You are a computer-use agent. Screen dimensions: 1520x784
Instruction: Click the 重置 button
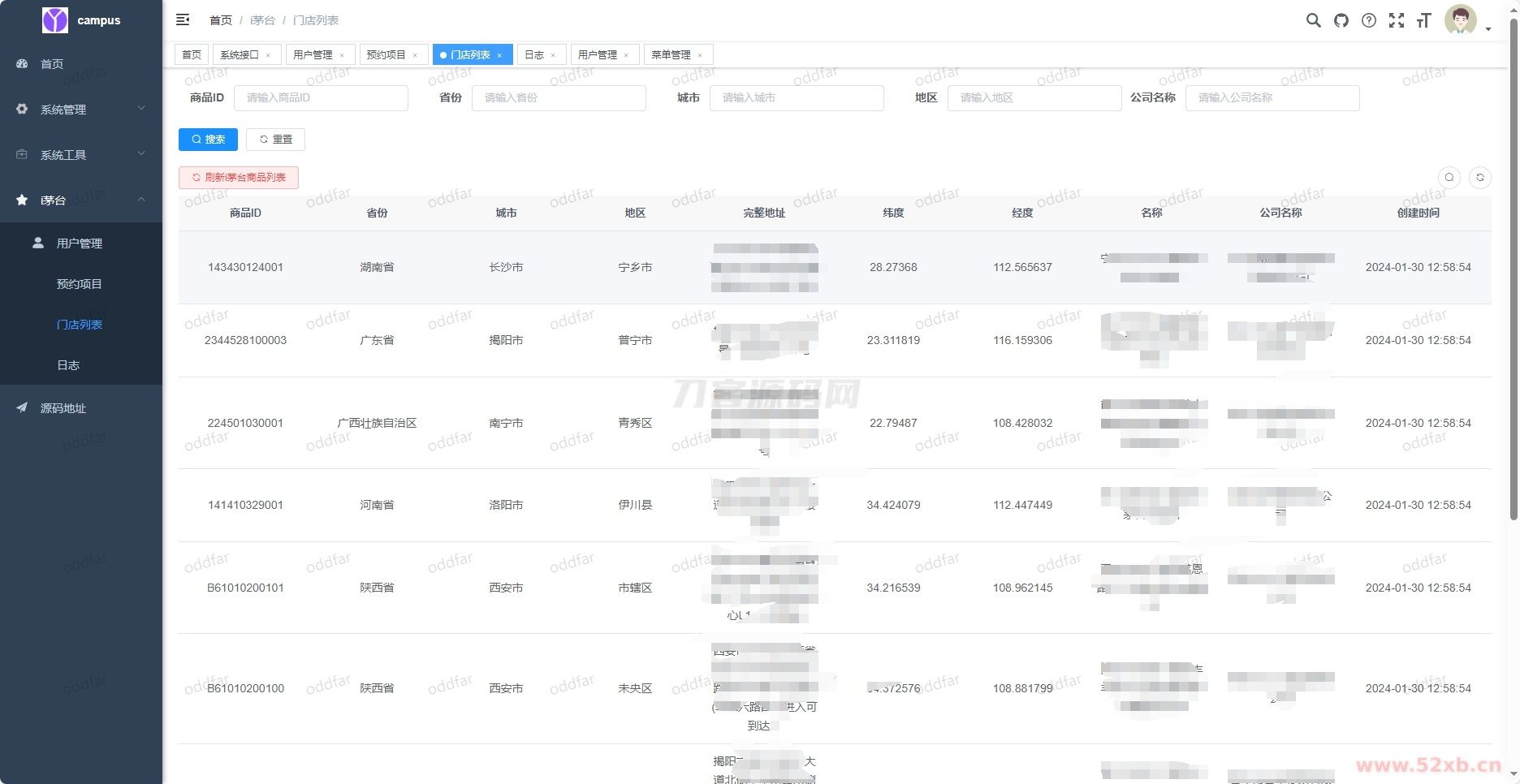coord(275,140)
